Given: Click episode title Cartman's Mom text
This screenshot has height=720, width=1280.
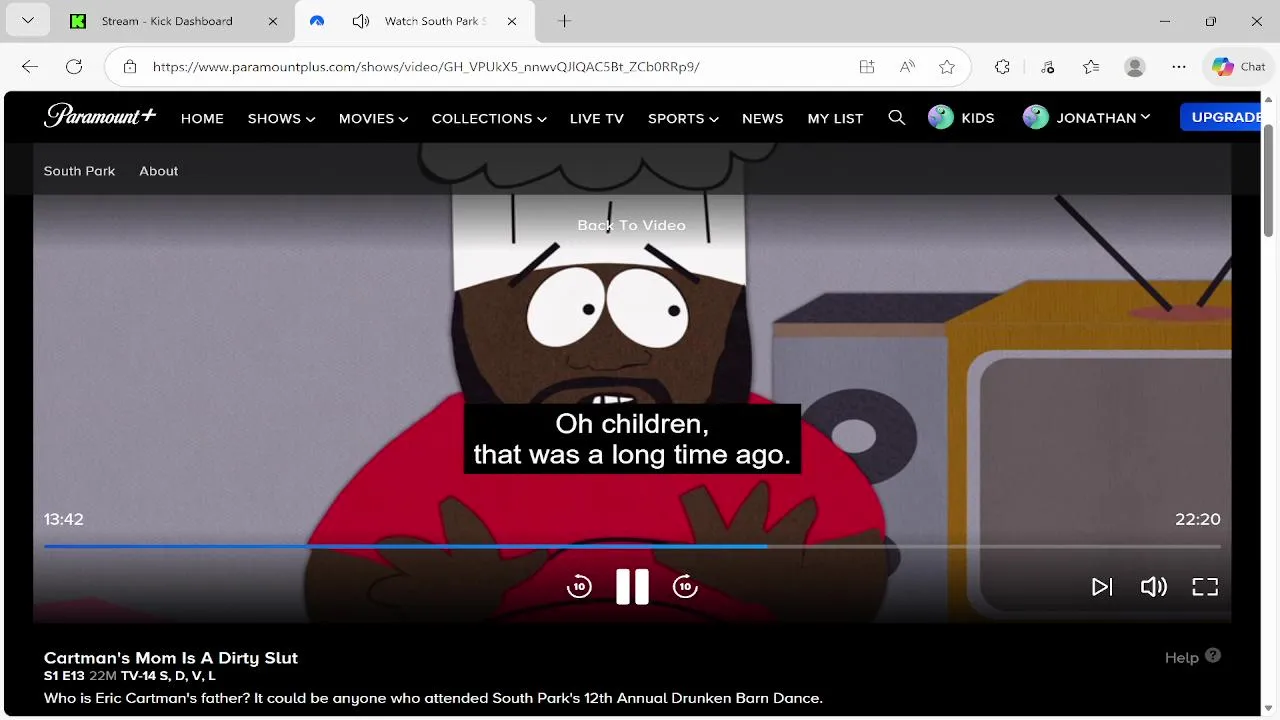Looking at the screenshot, I should 171,657.
